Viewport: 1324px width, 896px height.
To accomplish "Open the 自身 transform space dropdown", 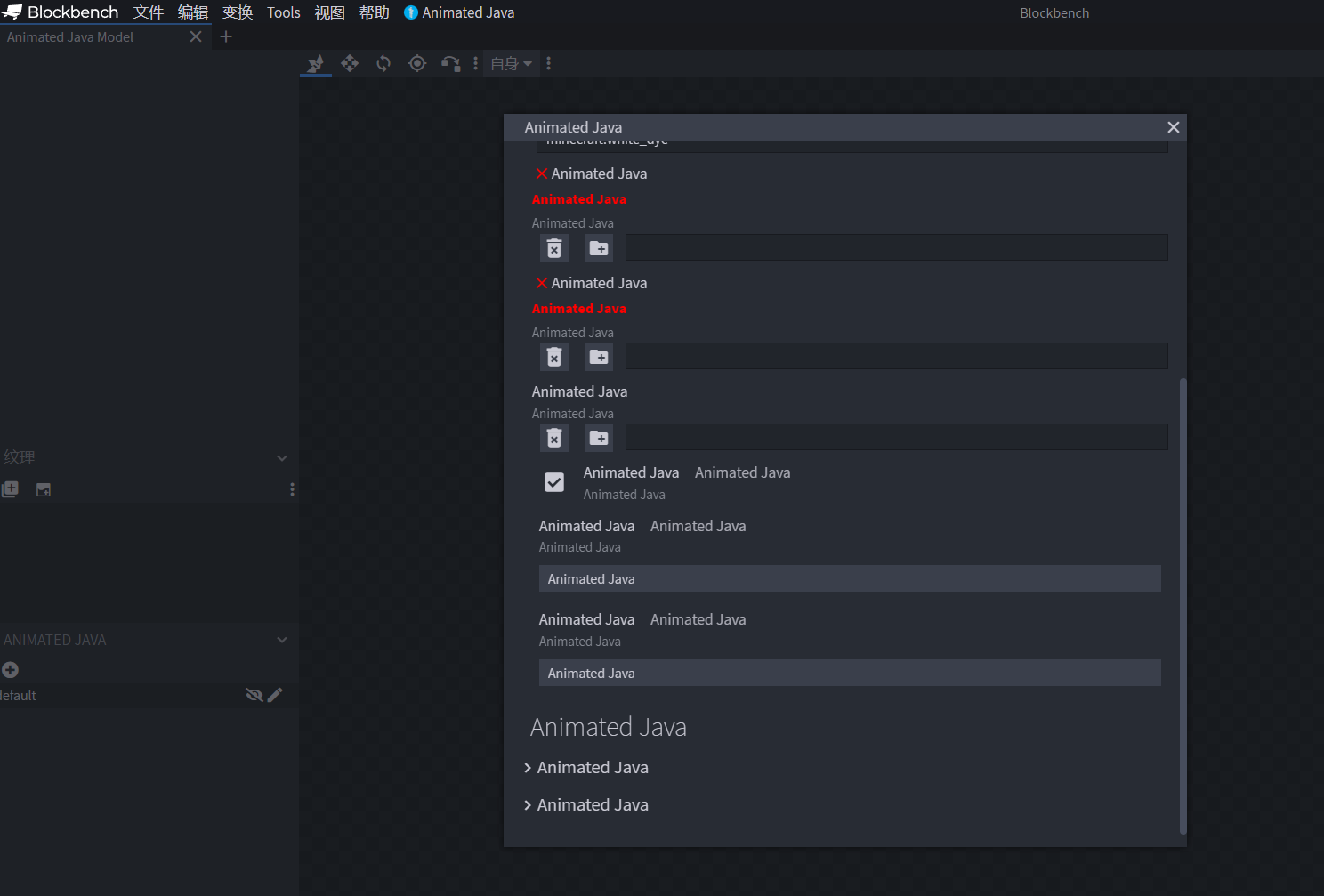I will [511, 63].
